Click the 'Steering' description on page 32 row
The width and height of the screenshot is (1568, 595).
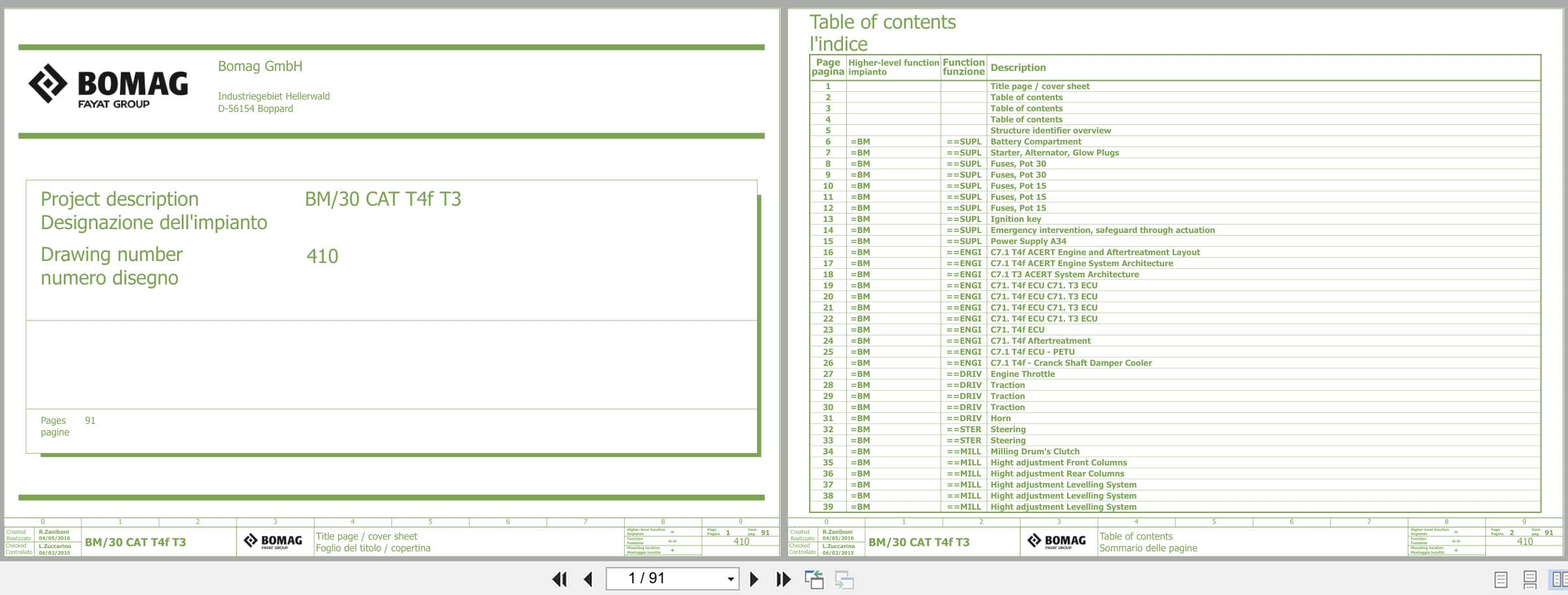pos(1008,429)
